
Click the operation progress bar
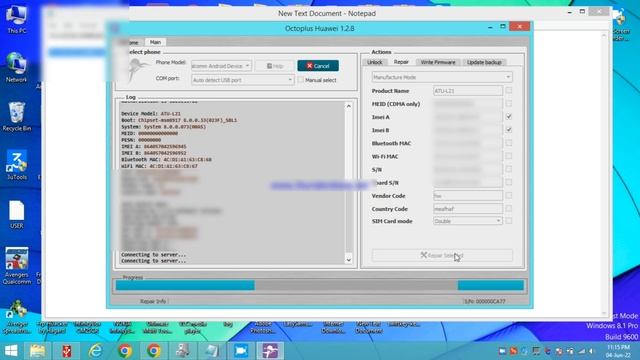tap(320, 285)
